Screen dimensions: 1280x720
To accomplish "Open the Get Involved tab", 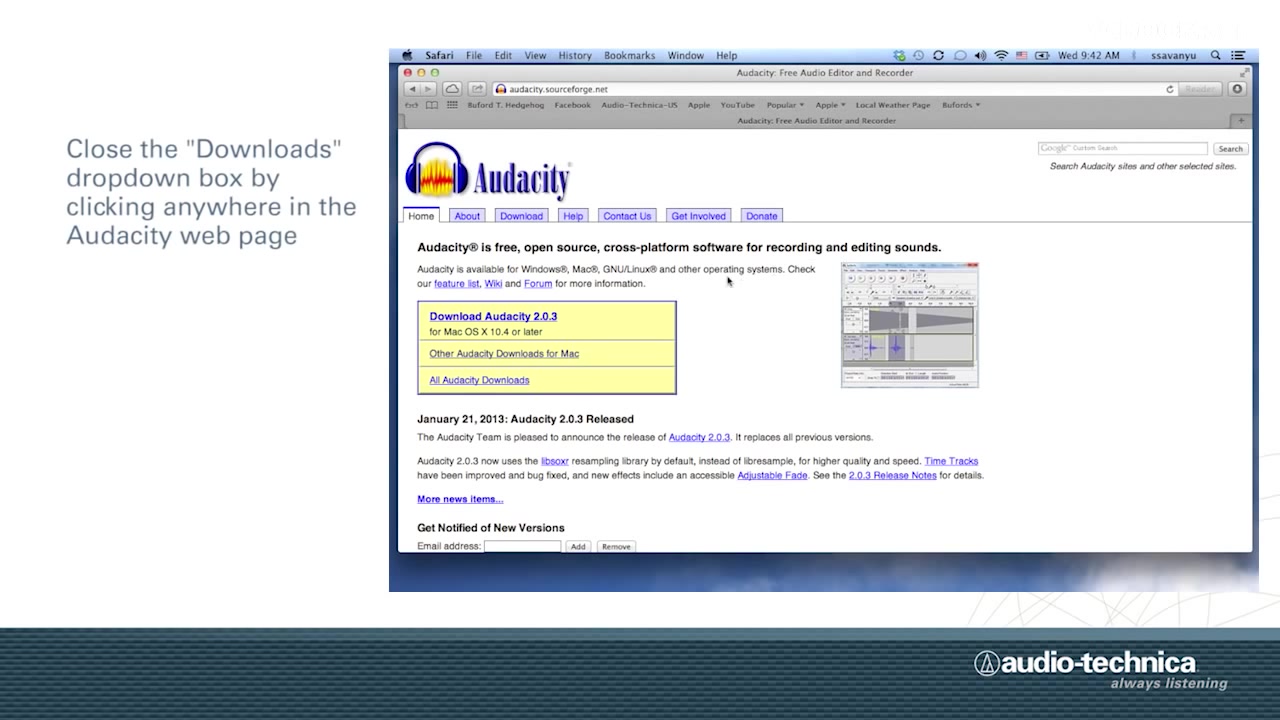I will tap(698, 216).
